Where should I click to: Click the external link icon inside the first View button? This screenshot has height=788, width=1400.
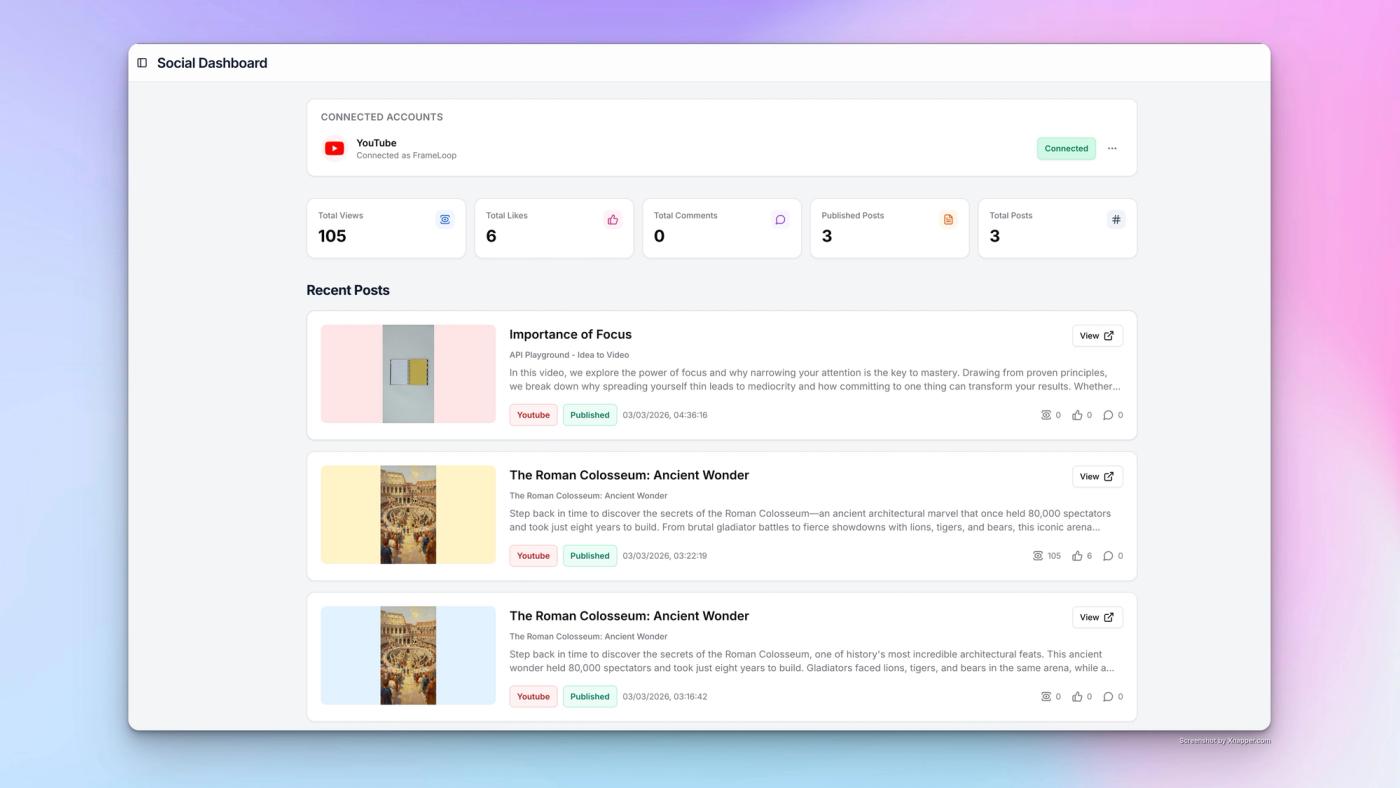pos(1107,335)
